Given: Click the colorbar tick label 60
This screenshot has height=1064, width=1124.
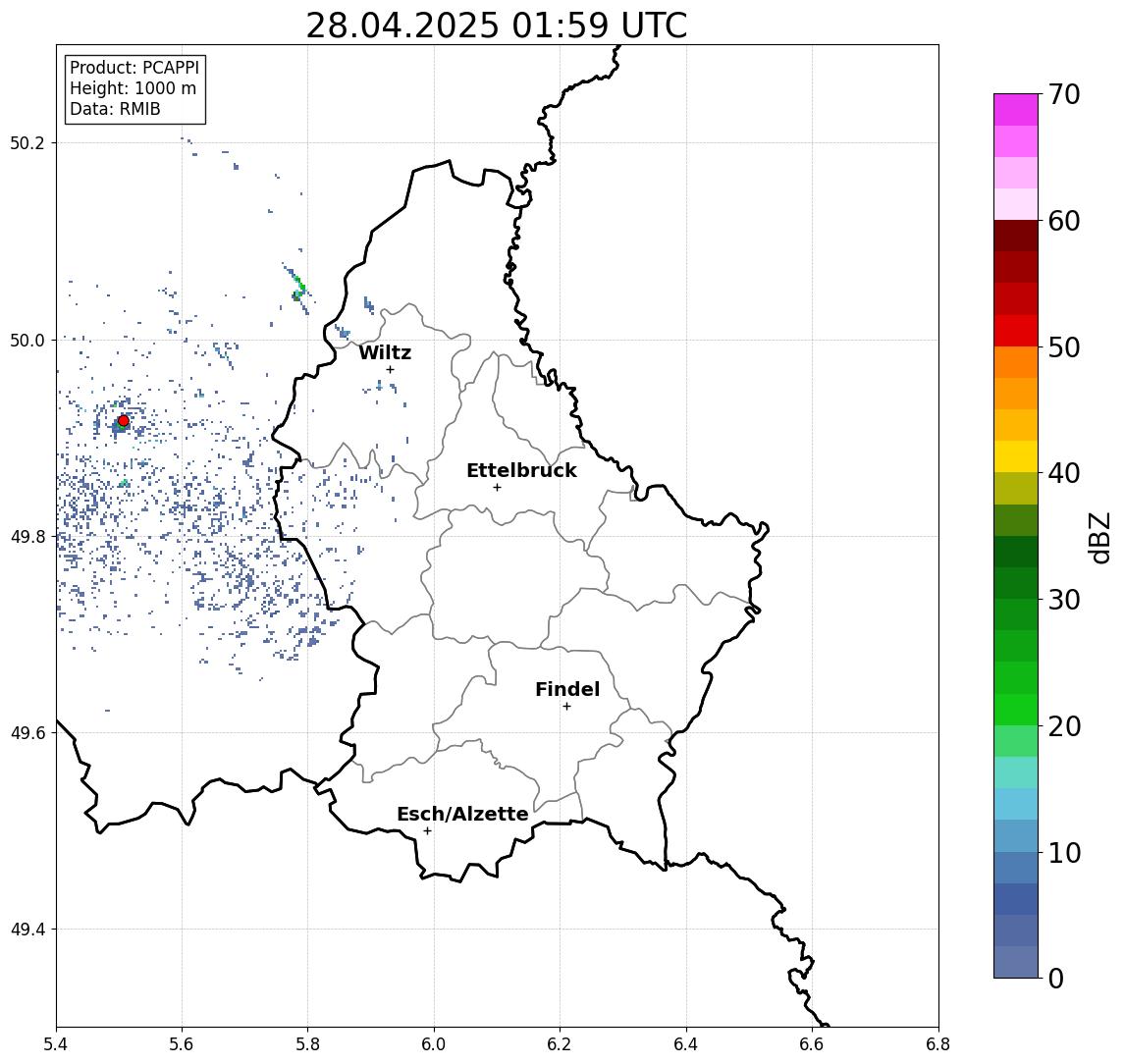Looking at the screenshot, I should (1064, 221).
